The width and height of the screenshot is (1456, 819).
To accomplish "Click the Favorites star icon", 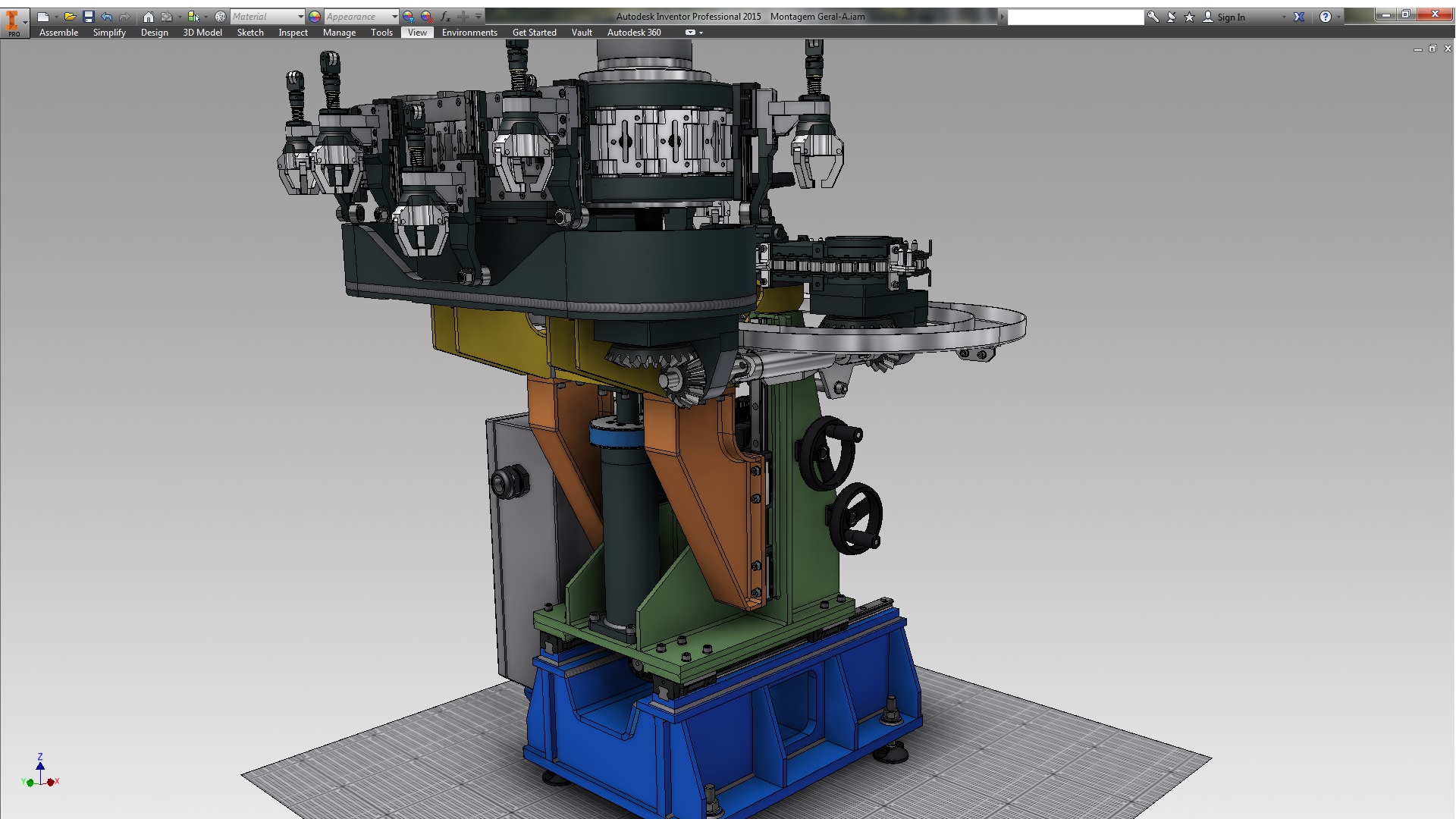I will 1189,17.
